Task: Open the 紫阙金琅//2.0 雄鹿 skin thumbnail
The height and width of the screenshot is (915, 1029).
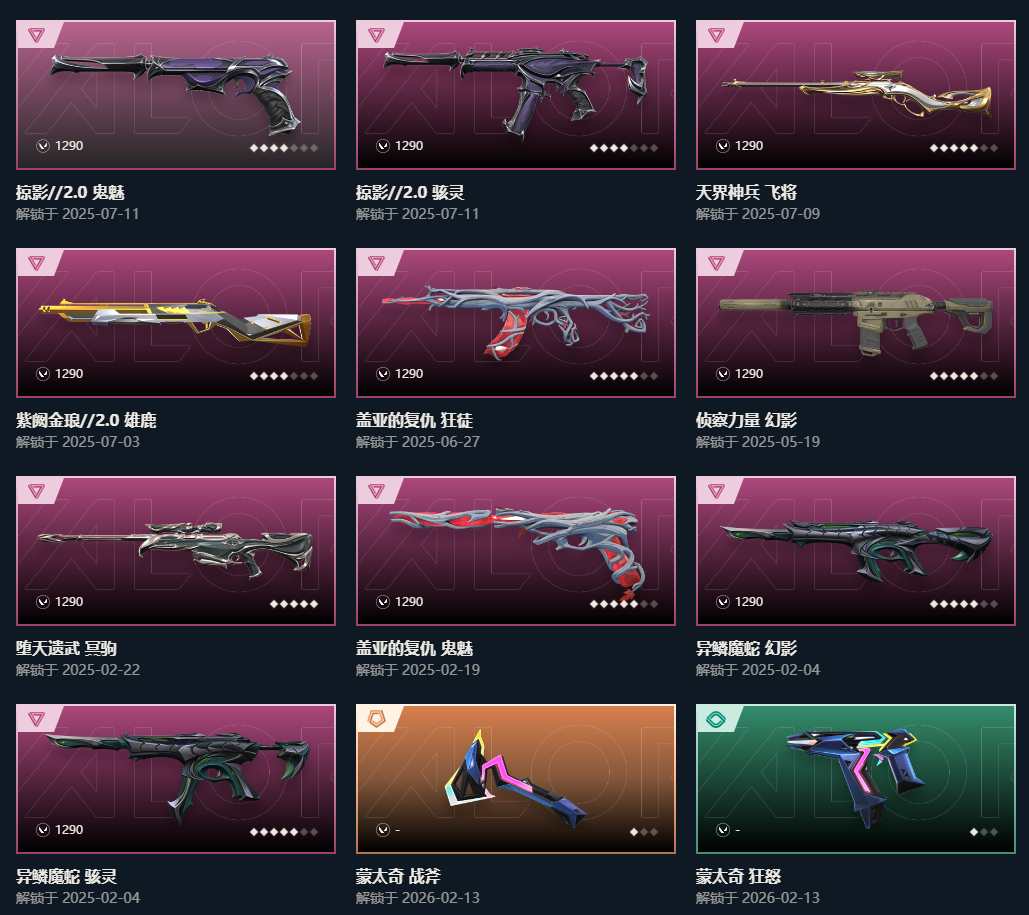Action: click(176, 322)
